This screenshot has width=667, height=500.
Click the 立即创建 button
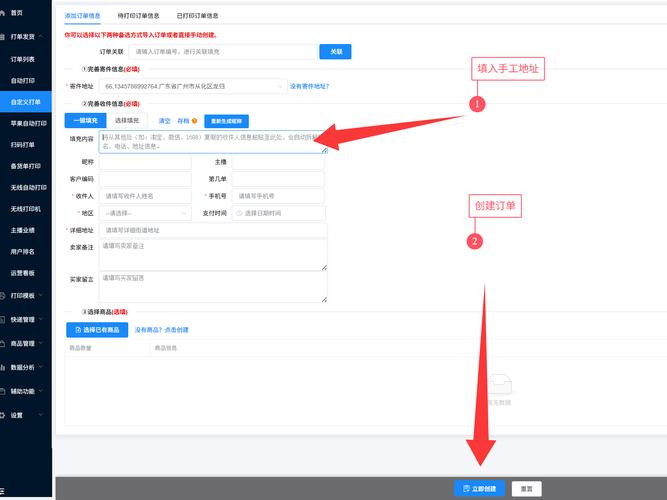point(479,489)
